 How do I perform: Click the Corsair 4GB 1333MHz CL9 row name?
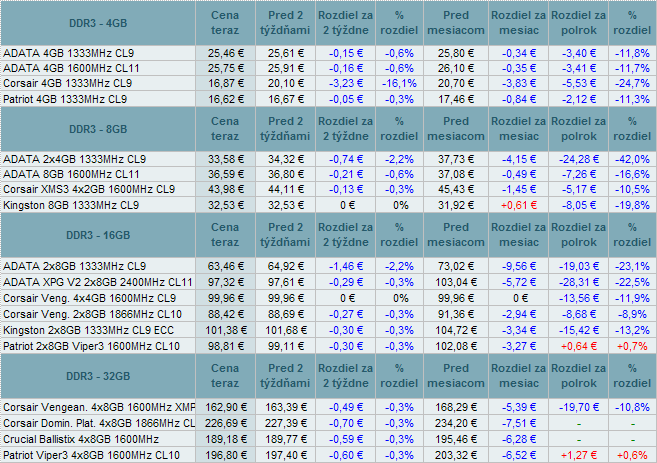pos(67,83)
